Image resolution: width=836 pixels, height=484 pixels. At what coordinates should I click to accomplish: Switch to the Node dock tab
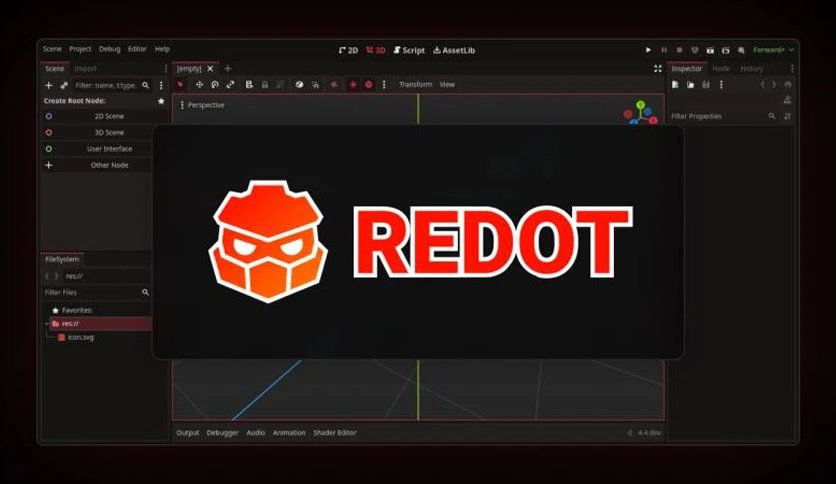721,69
